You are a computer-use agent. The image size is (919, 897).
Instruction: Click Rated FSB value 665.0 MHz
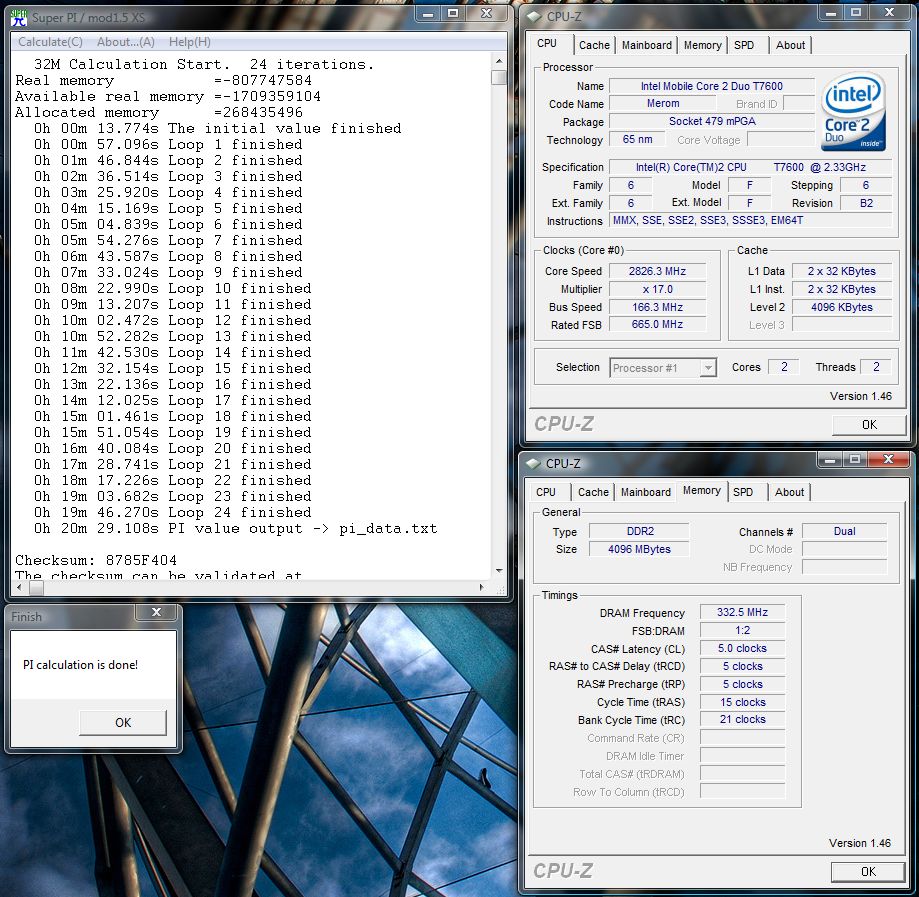click(657, 324)
